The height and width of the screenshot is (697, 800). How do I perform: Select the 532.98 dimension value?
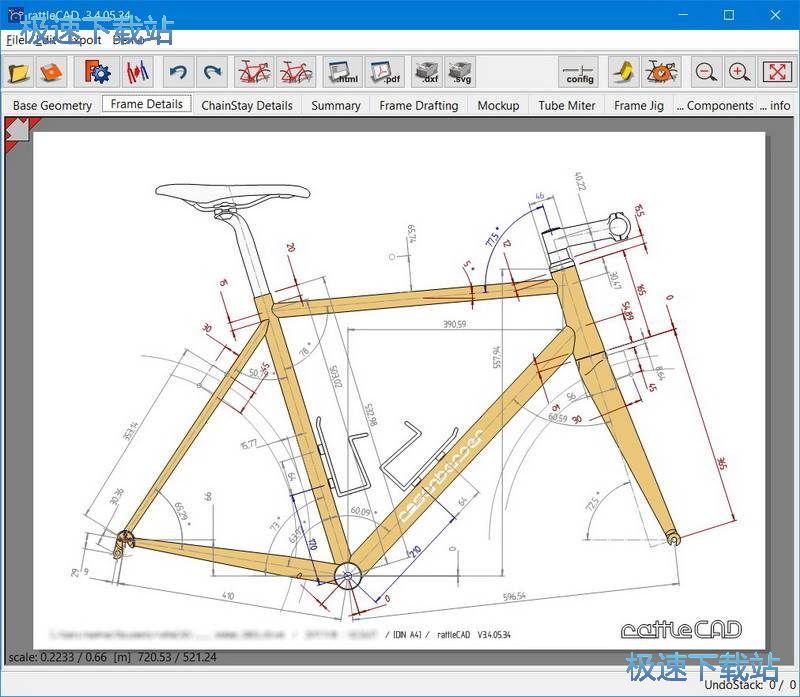point(371,415)
